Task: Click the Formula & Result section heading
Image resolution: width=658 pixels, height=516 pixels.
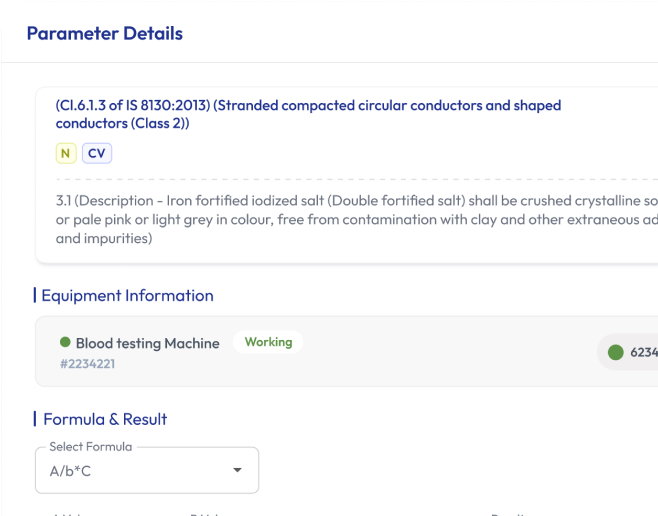Action: point(105,419)
